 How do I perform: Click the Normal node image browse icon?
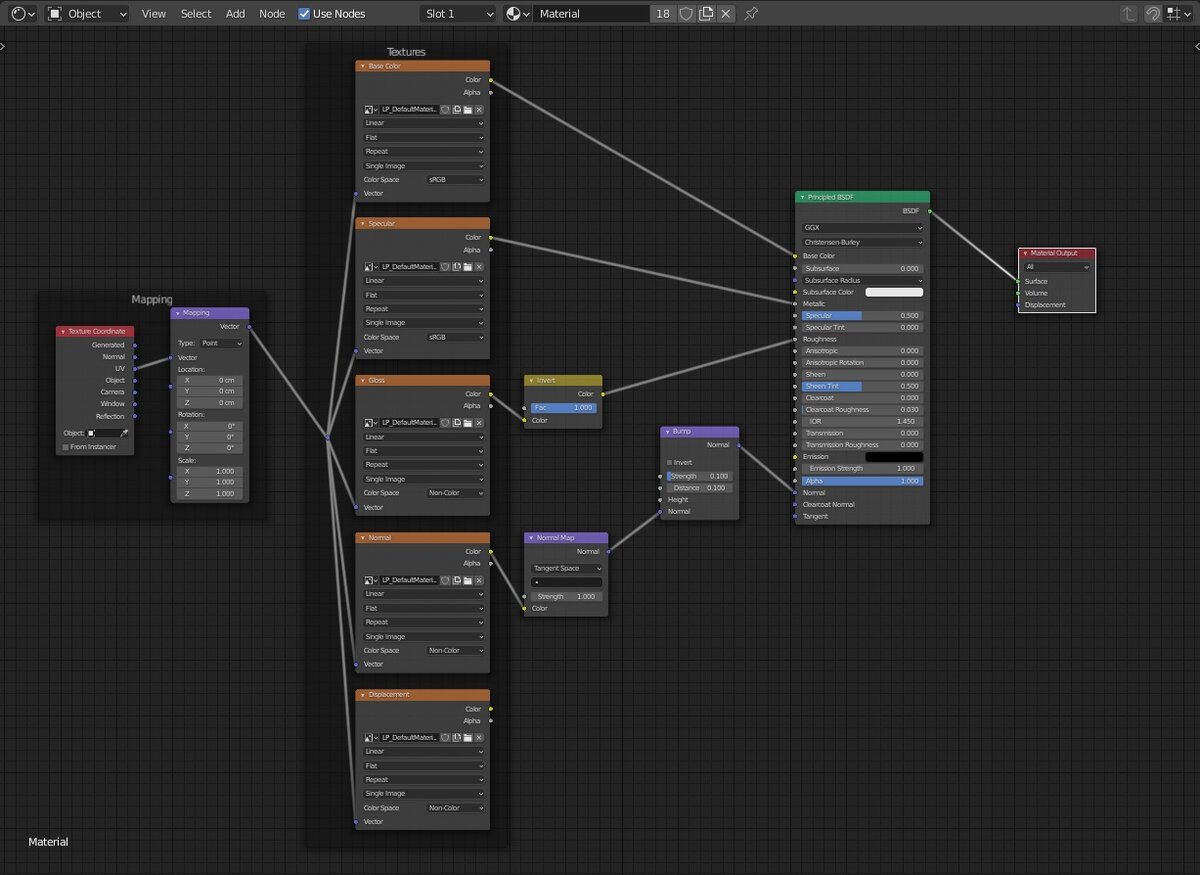pyautogui.click(x=371, y=580)
